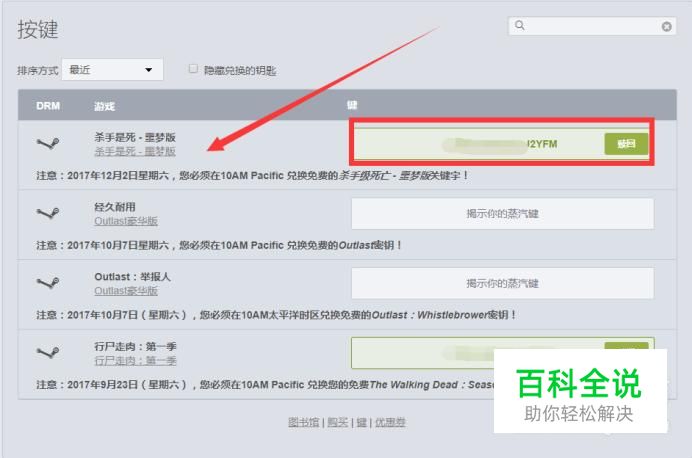Click the 行尸走肉:第一季 game title text
The image size is (692, 458).
tap(135, 346)
